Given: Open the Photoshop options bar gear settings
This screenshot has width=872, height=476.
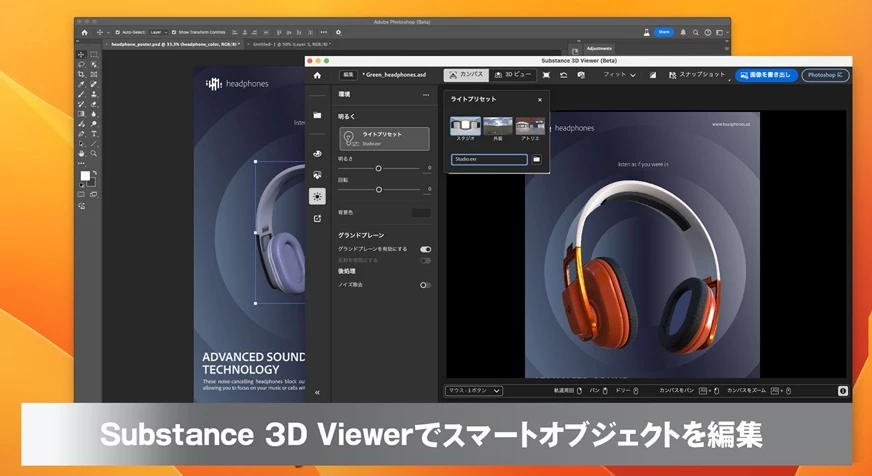Looking at the screenshot, I should 338,32.
